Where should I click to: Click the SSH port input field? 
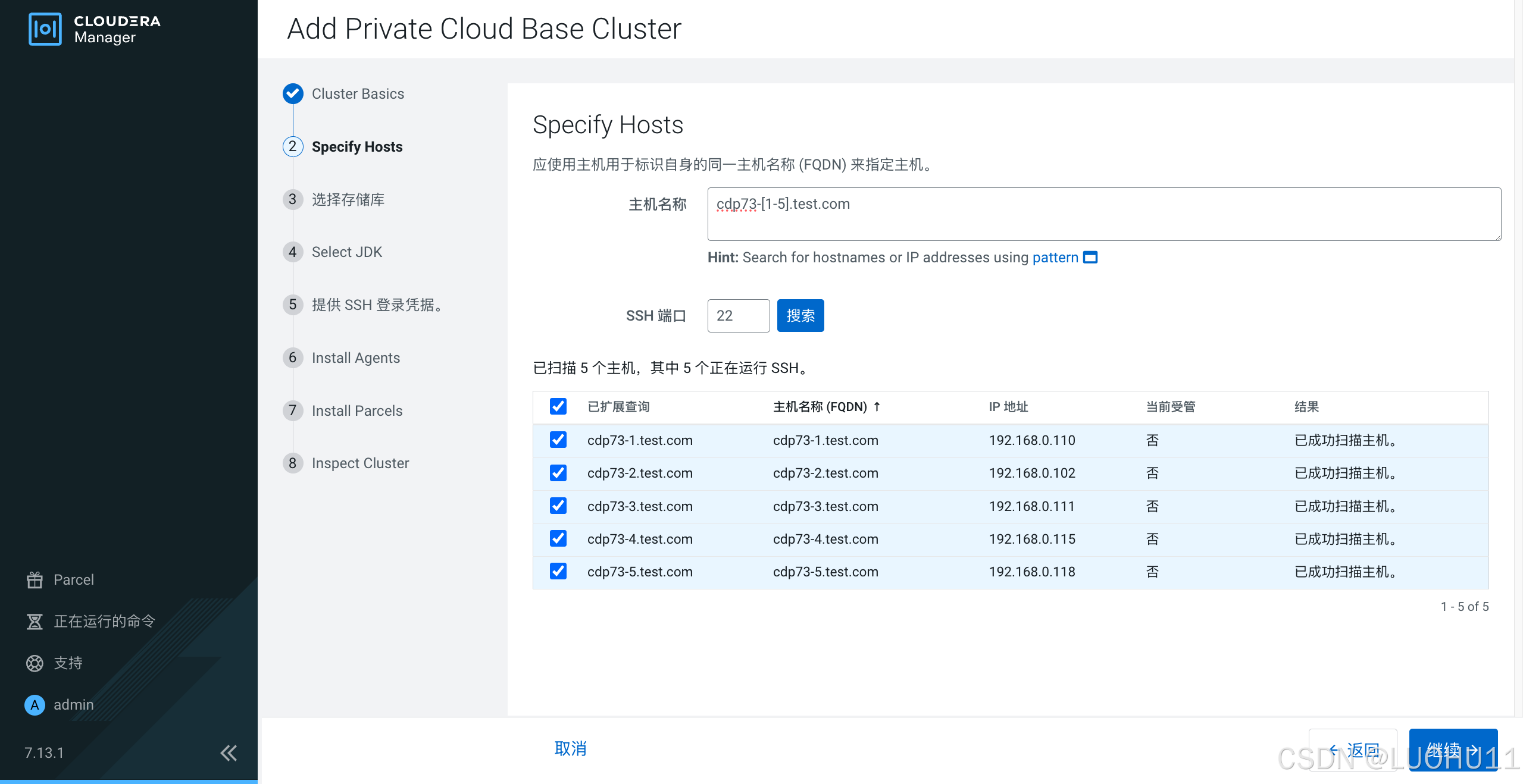pyautogui.click(x=738, y=315)
